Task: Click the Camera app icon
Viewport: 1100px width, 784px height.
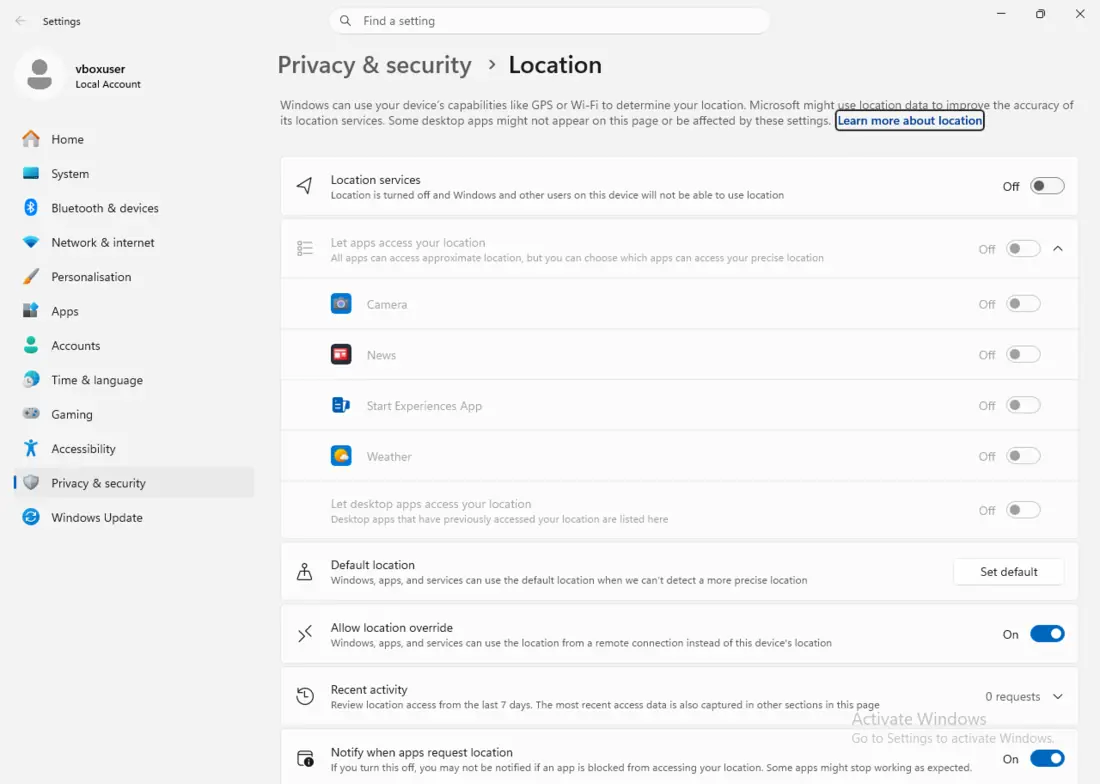Action: [x=341, y=304]
